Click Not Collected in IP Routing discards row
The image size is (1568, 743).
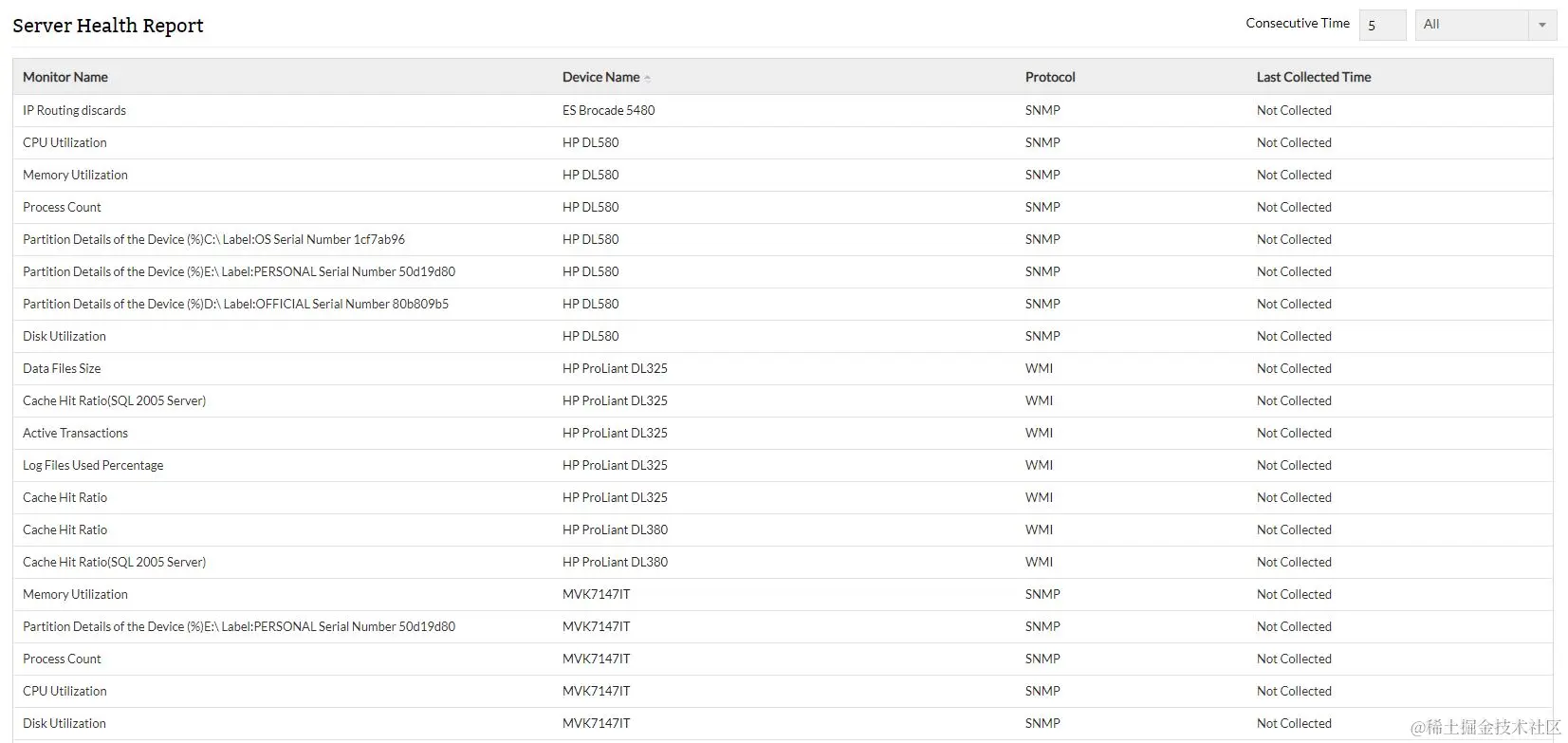click(1294, 110)
